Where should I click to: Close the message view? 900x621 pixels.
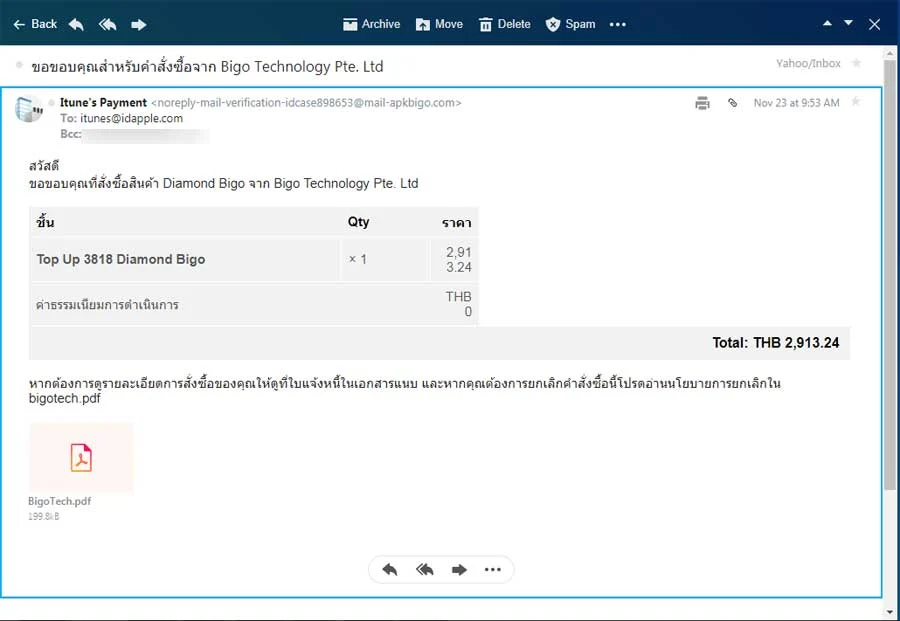[874, 24]
